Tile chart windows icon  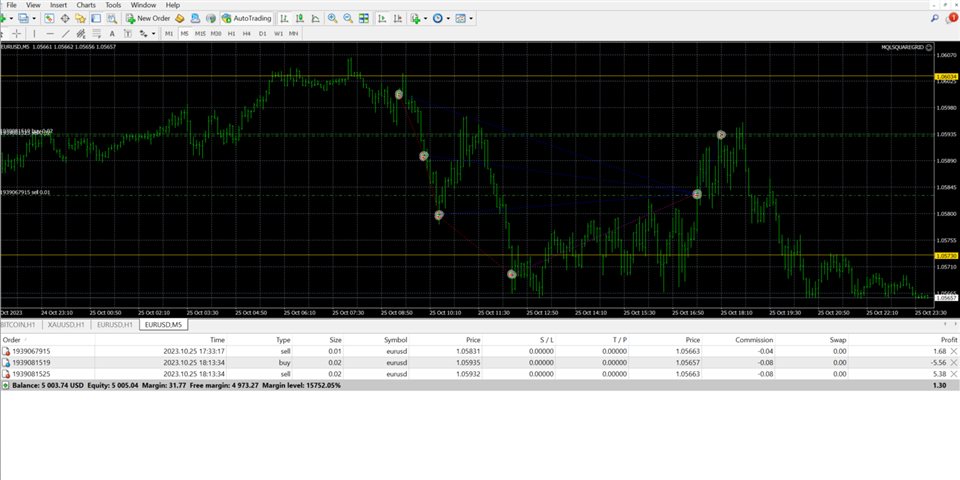[x=364, y=18]
